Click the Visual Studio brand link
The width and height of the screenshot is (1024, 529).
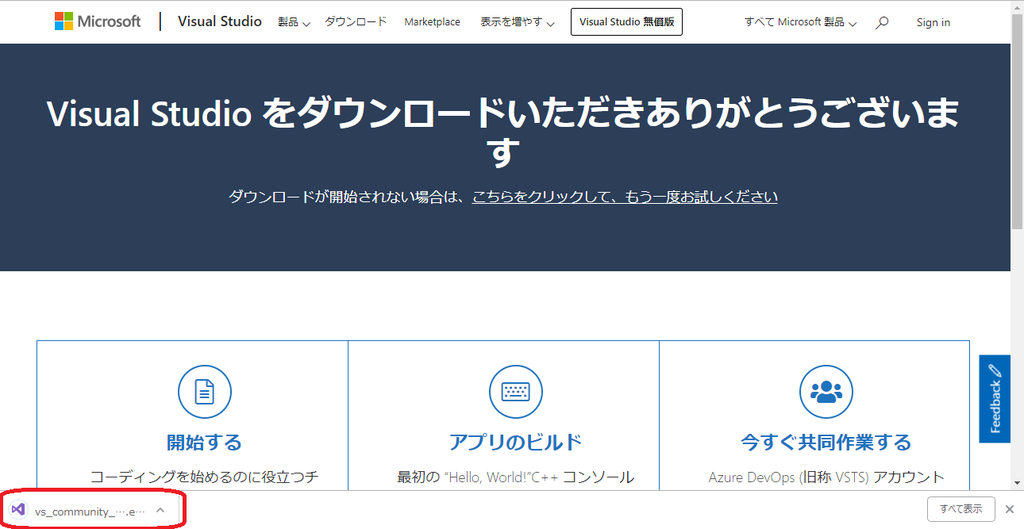coord(219,22)
